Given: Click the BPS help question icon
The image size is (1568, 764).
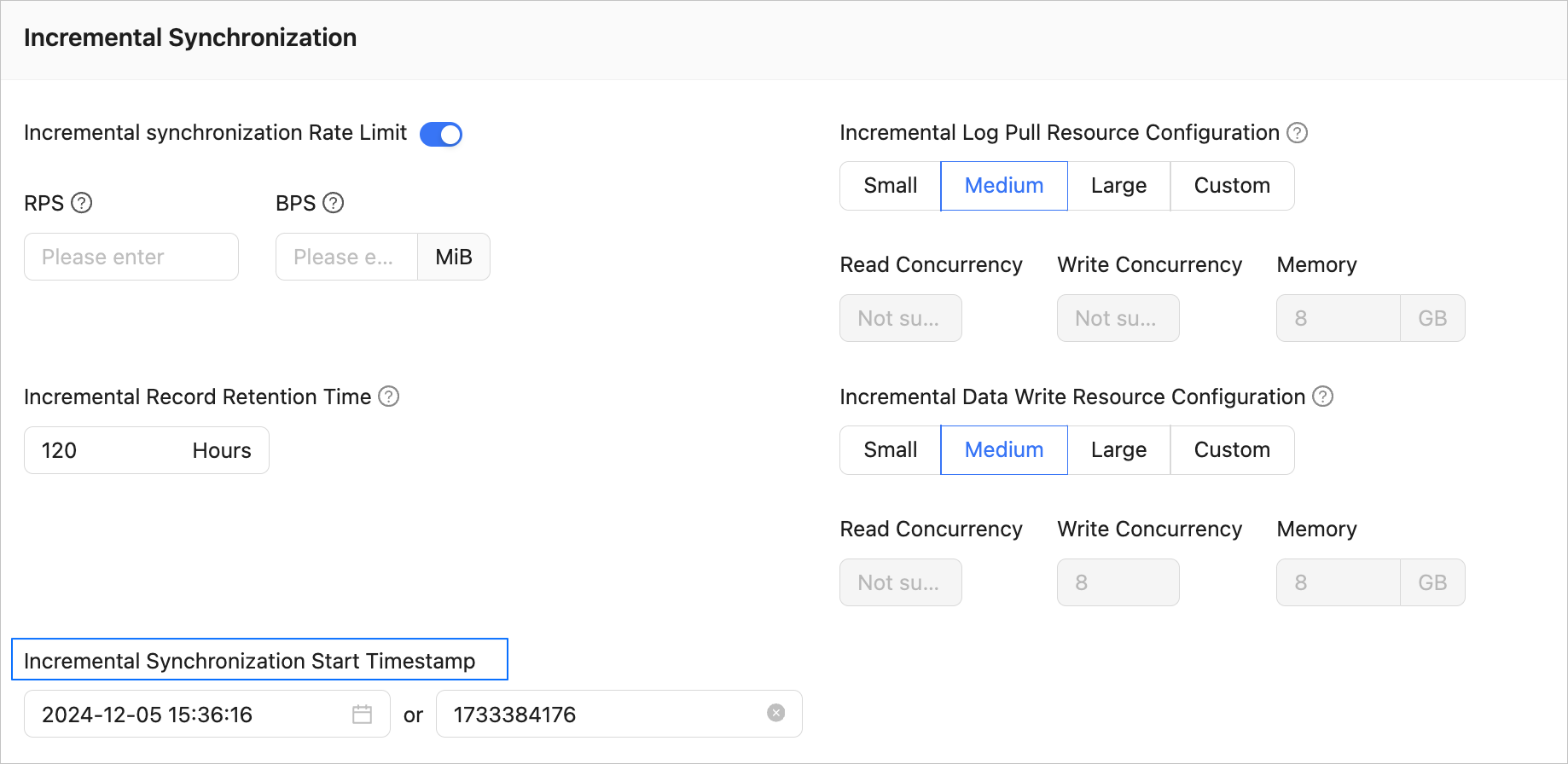Looking at the screenshot, I should 334,203.
